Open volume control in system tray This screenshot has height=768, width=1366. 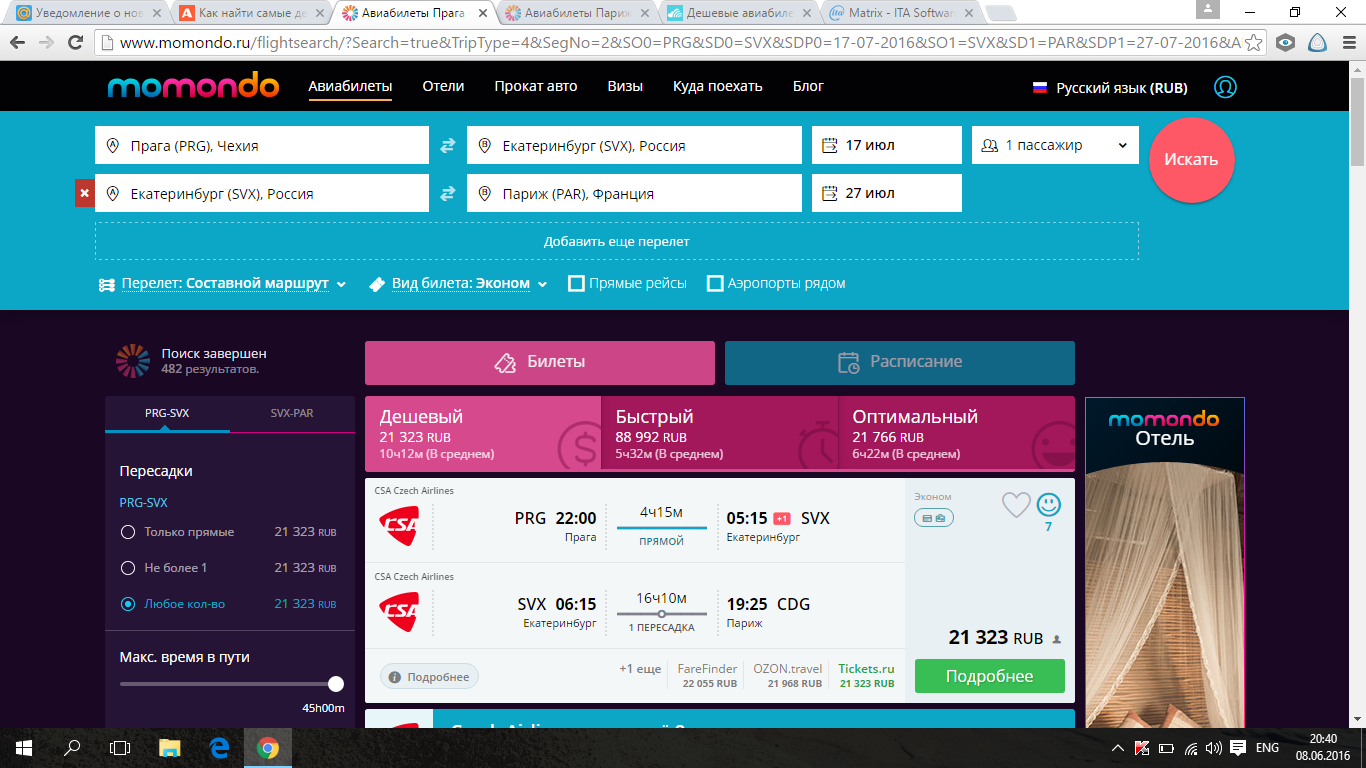click(1214, 748)
